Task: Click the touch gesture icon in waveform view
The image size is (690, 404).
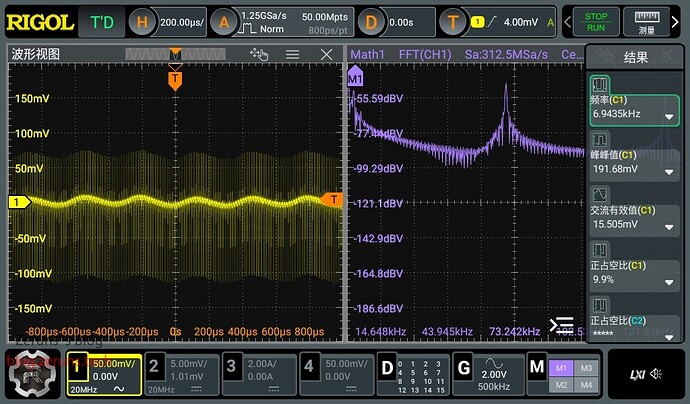Action: [x=260, y=55]
